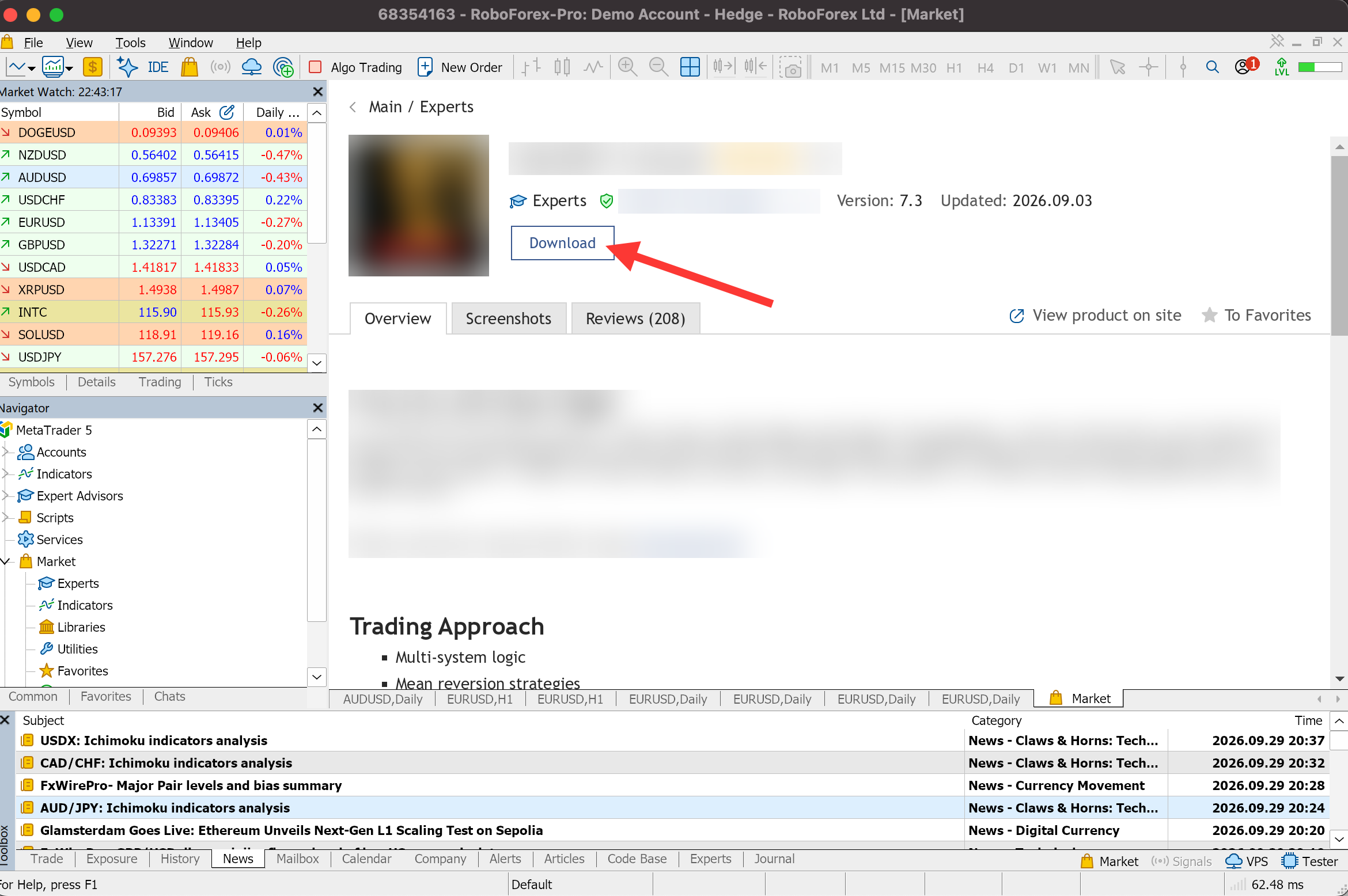Switch to the Screenshots tab

pos(509,318)
